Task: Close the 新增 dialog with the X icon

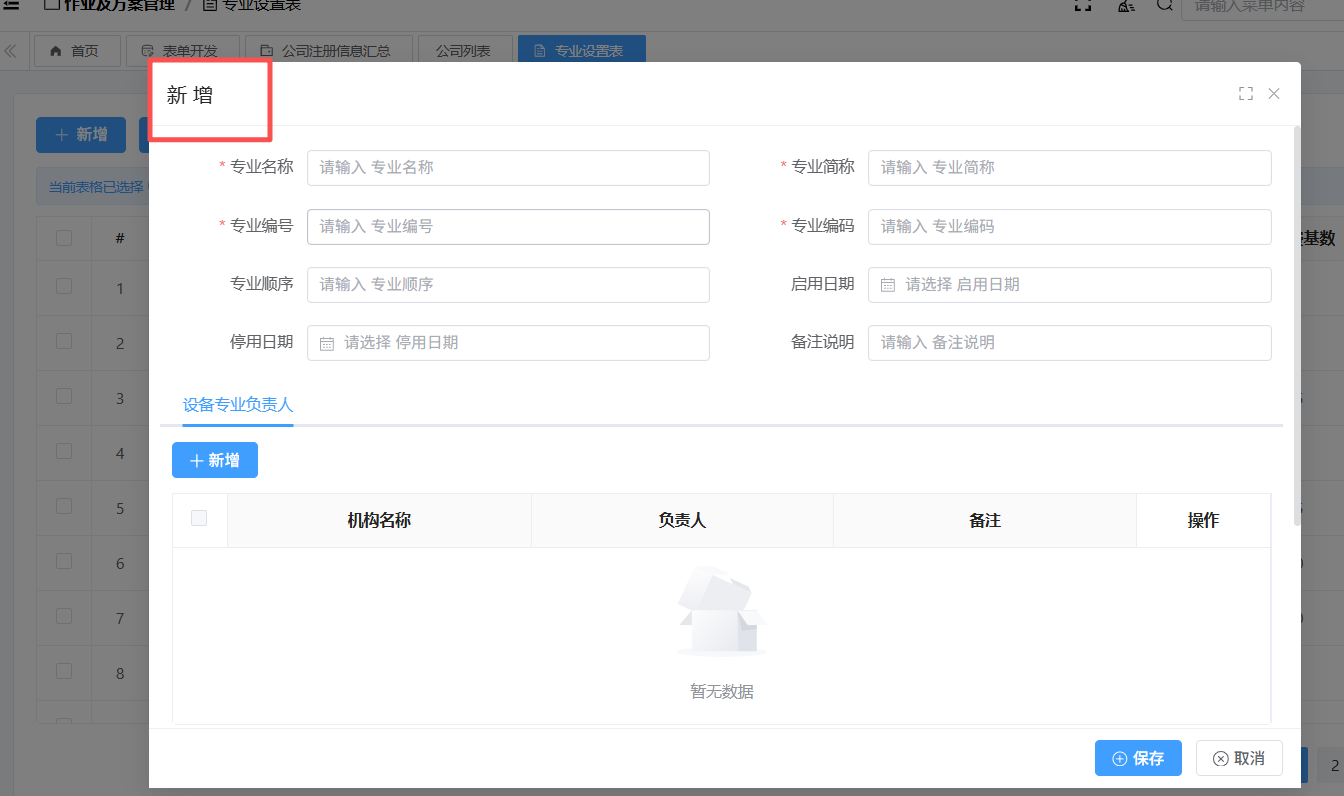Action: pyautogui.click(x=1274, y=94)
